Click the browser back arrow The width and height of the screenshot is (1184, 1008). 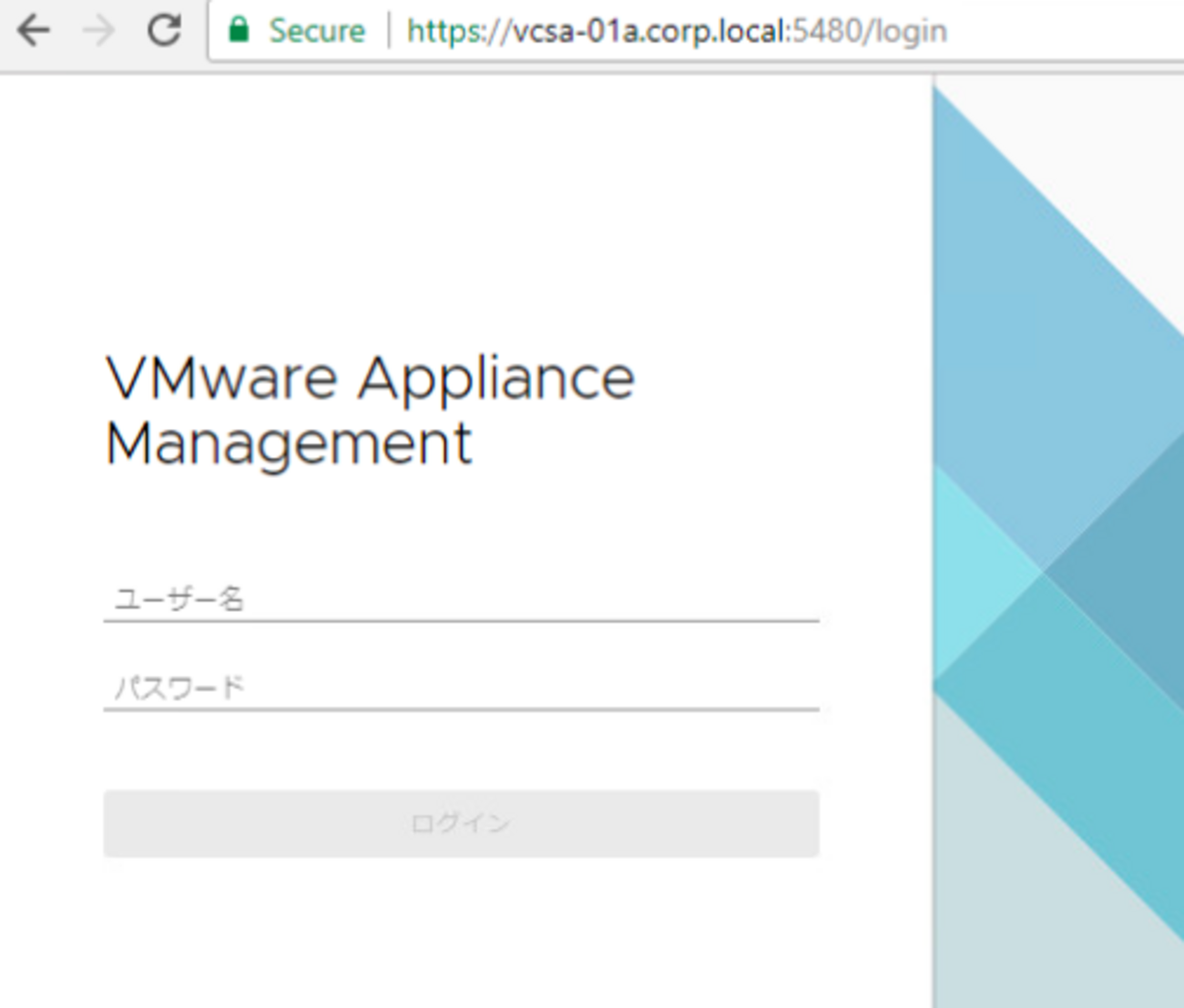pos(34,31)
